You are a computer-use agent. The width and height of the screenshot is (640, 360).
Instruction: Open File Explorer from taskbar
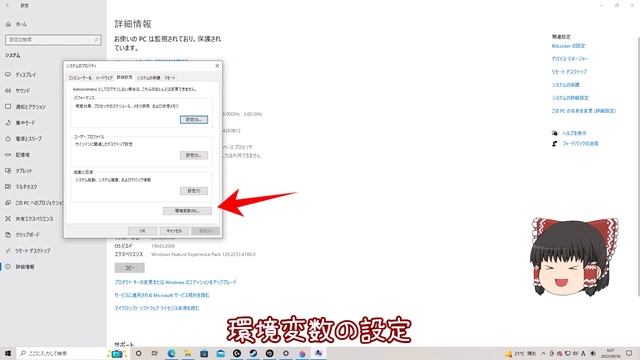click(187, 353)
